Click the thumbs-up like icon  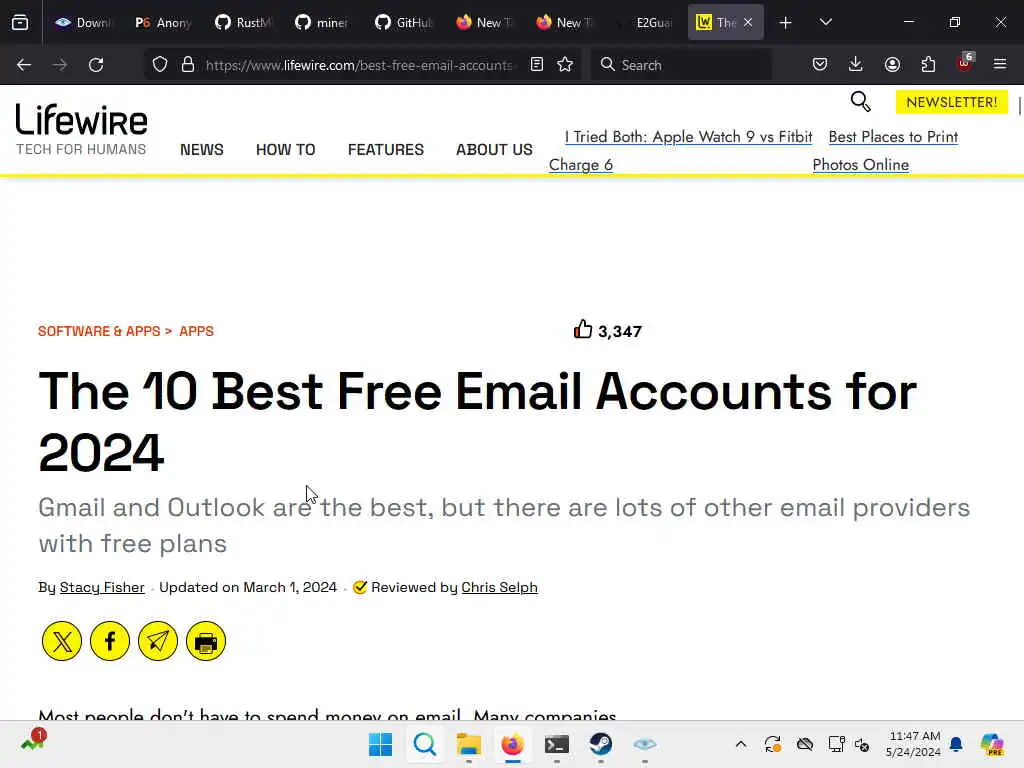[583, 330]
